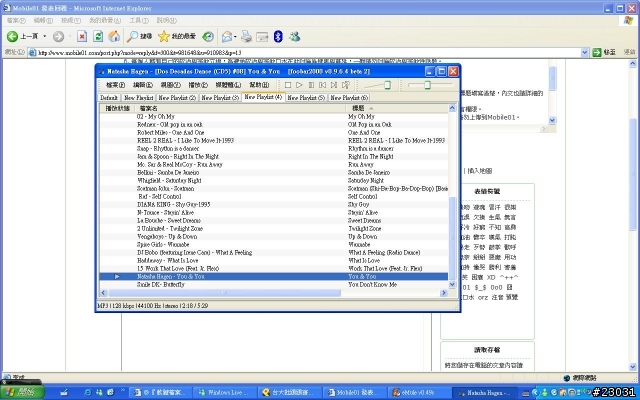Switch to New Playlist (5) tab
The image size is (640, 400).
pos(306,98)
